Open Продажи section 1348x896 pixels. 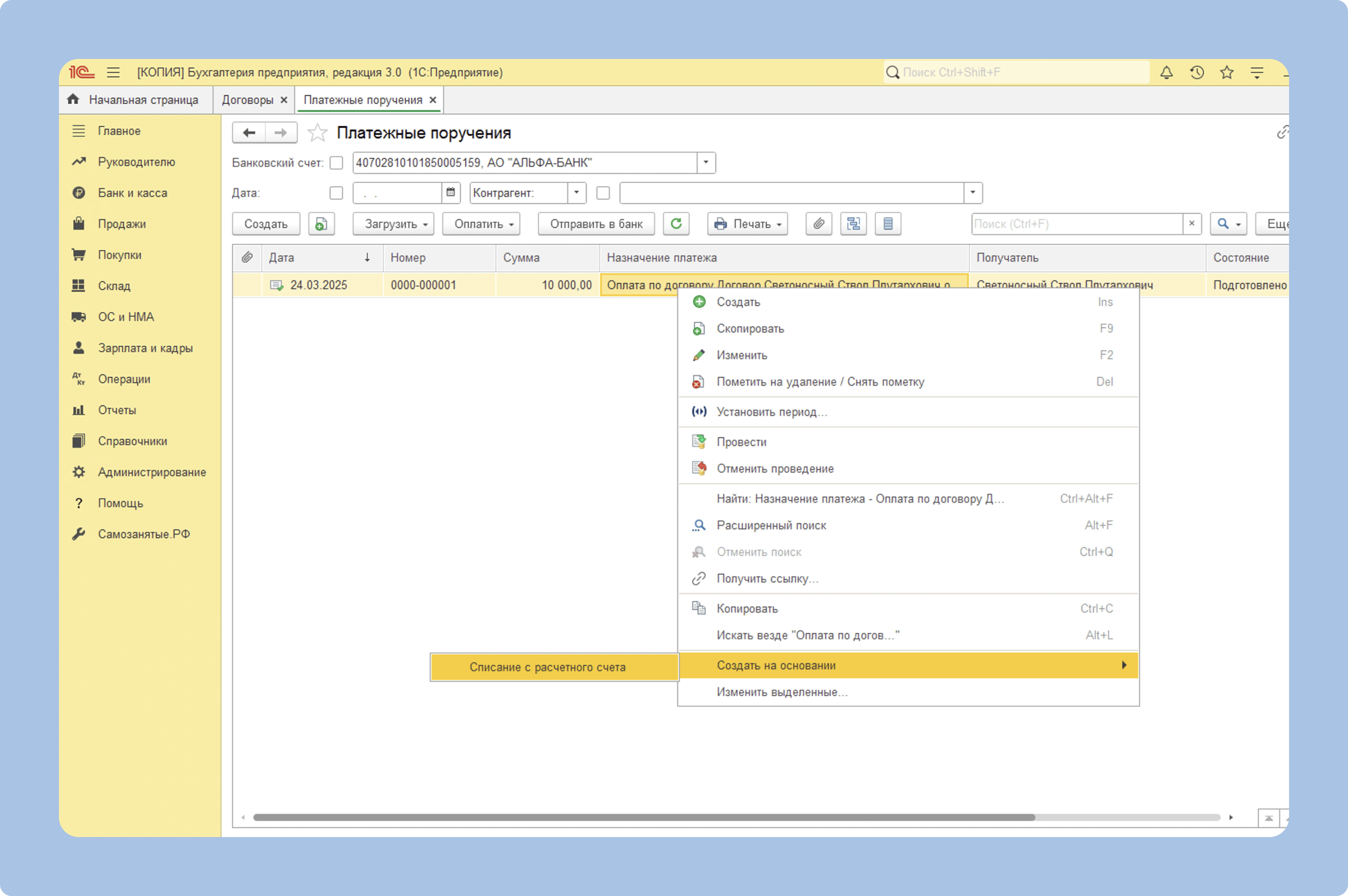tap(122, 224)
